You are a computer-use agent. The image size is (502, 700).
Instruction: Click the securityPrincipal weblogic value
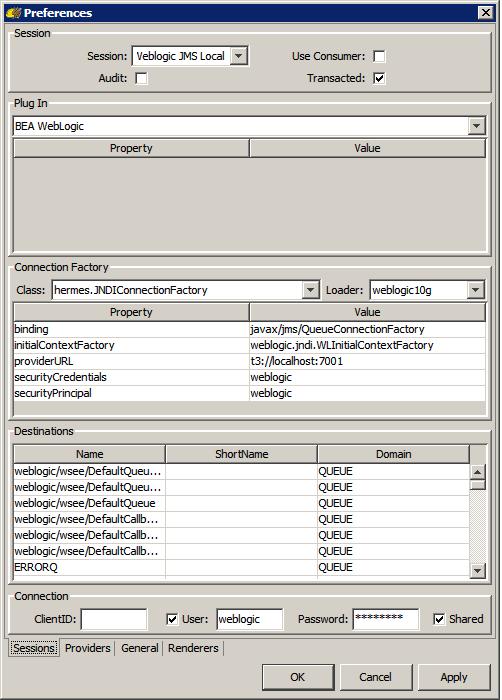[367, 393]
